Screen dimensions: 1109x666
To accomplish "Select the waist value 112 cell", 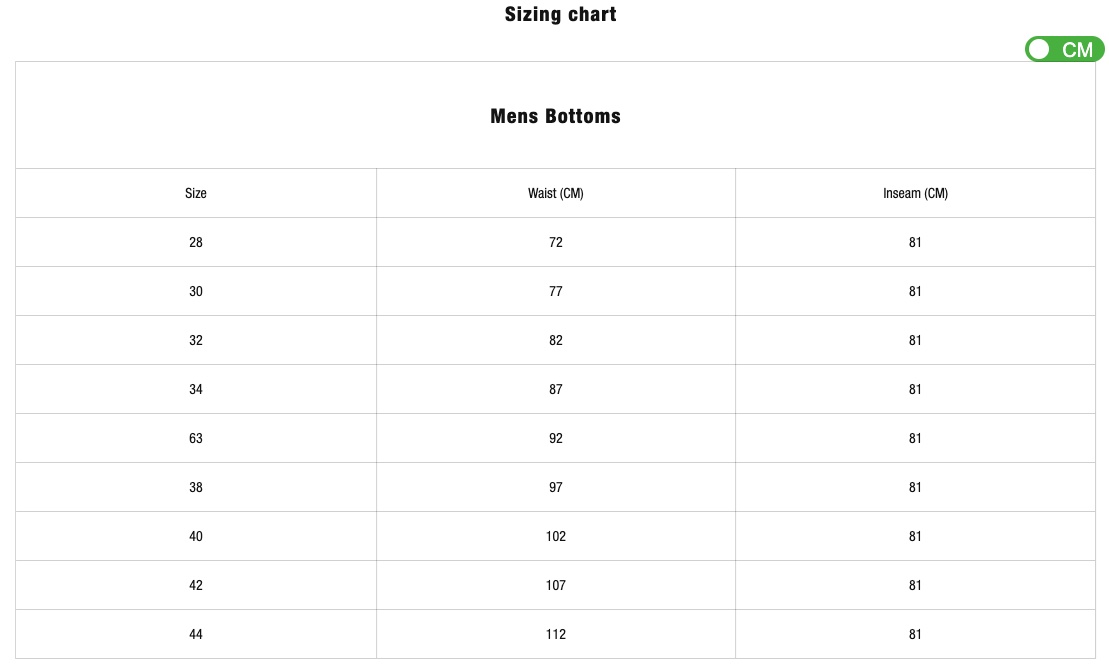I will point(555,634).
